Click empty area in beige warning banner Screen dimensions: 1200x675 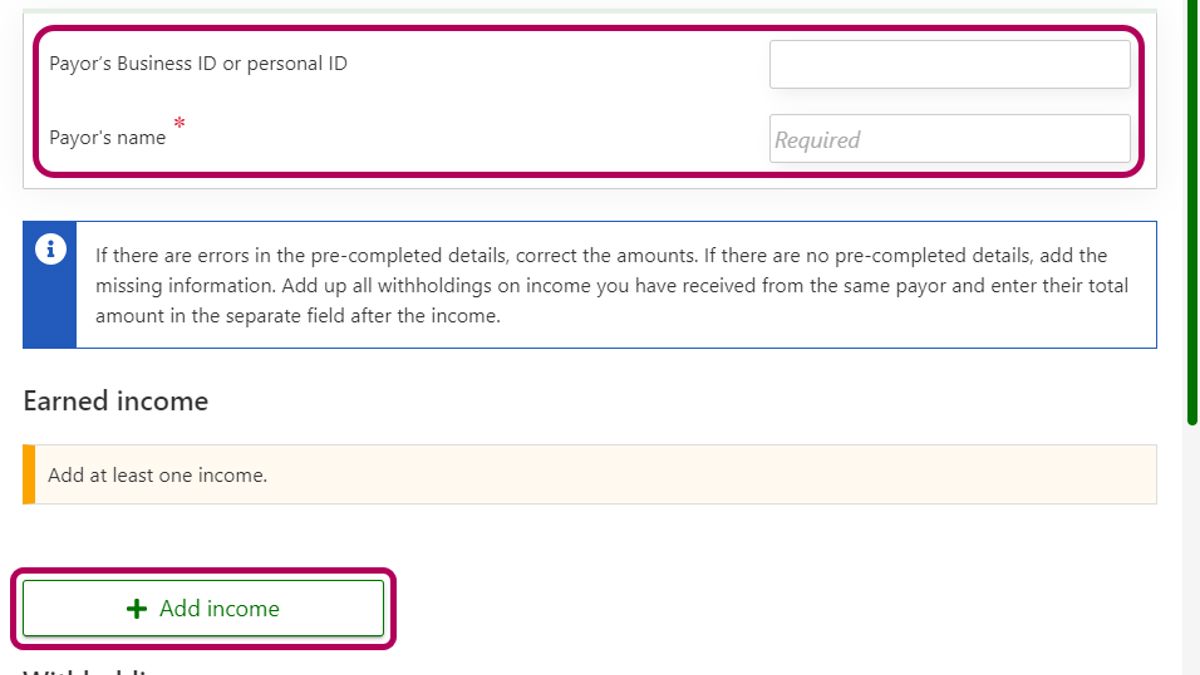[700, 475]
